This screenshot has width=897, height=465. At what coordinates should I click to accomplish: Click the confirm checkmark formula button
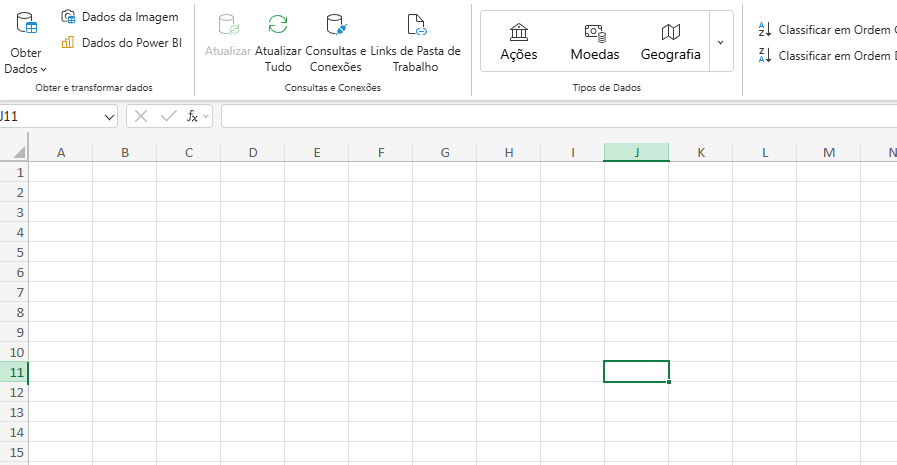point(169,117)
